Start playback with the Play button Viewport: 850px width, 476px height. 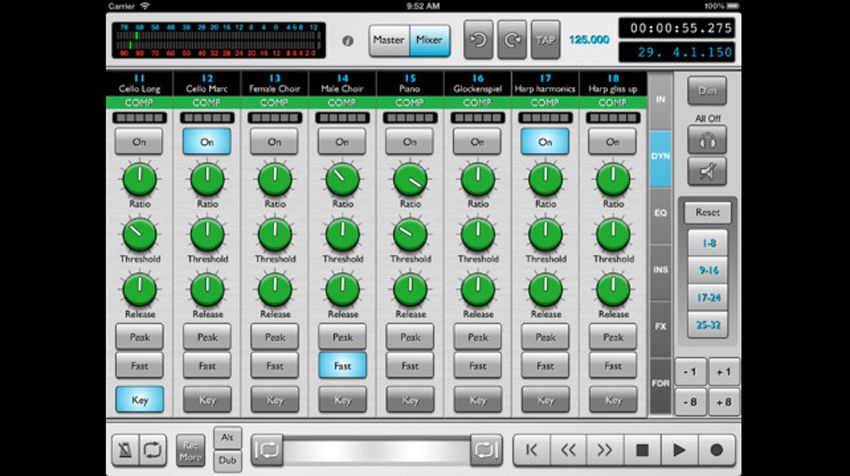click(x=679, y=450)
